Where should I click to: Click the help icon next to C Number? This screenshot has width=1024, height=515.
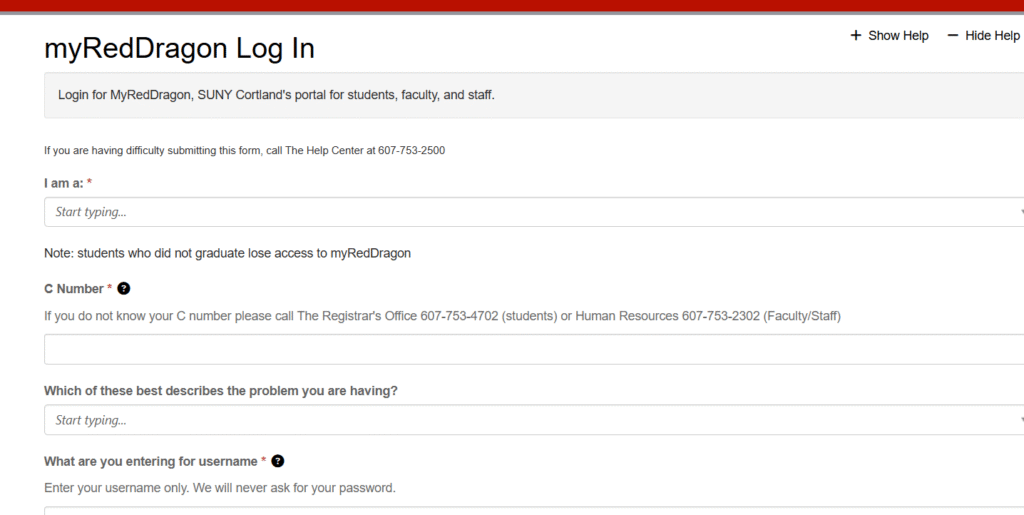(123, 289)
